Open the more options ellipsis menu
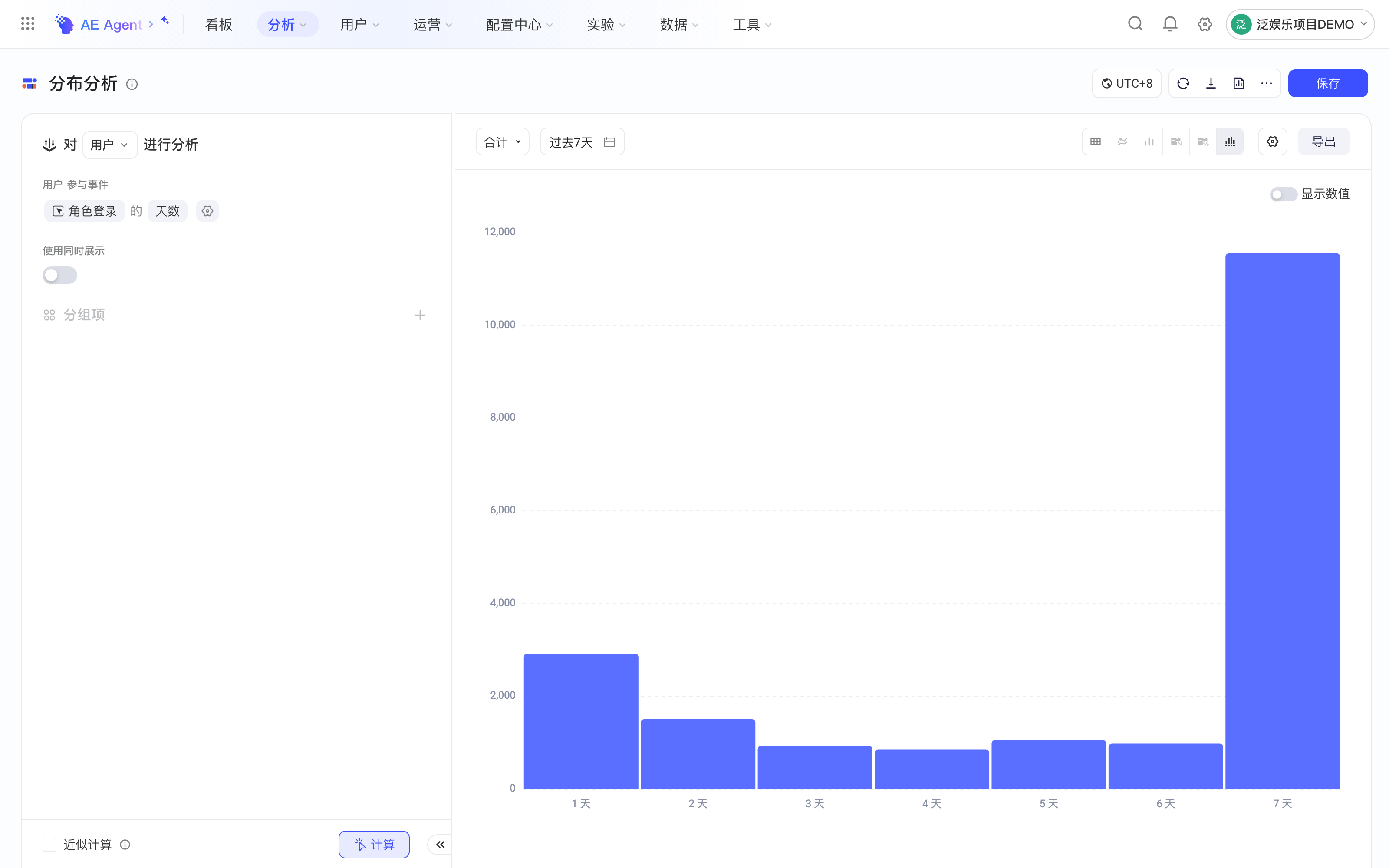The width and height of the screenshot is (1389, 868). tap(1266, 83)
